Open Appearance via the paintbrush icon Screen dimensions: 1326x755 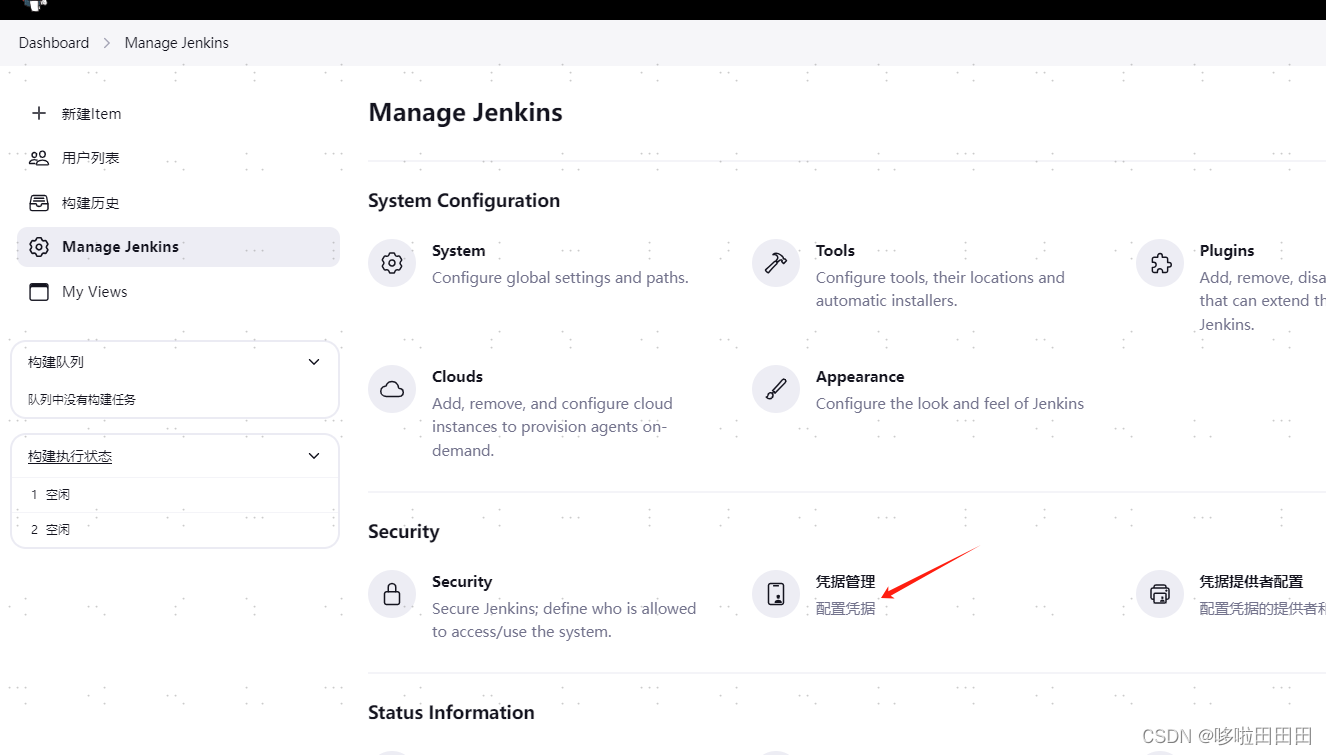[775, 389]
